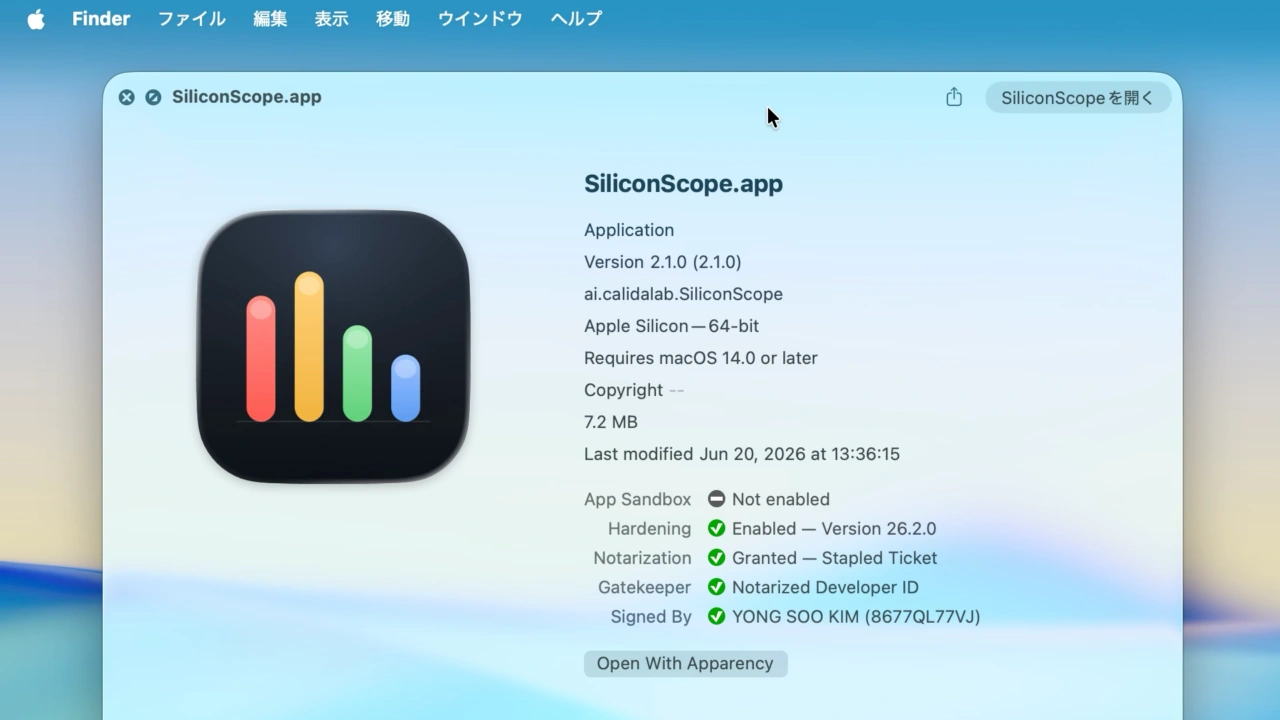Click the 7.2 MB size text
Screen dimensions: 1280x720
coord(611,422)
